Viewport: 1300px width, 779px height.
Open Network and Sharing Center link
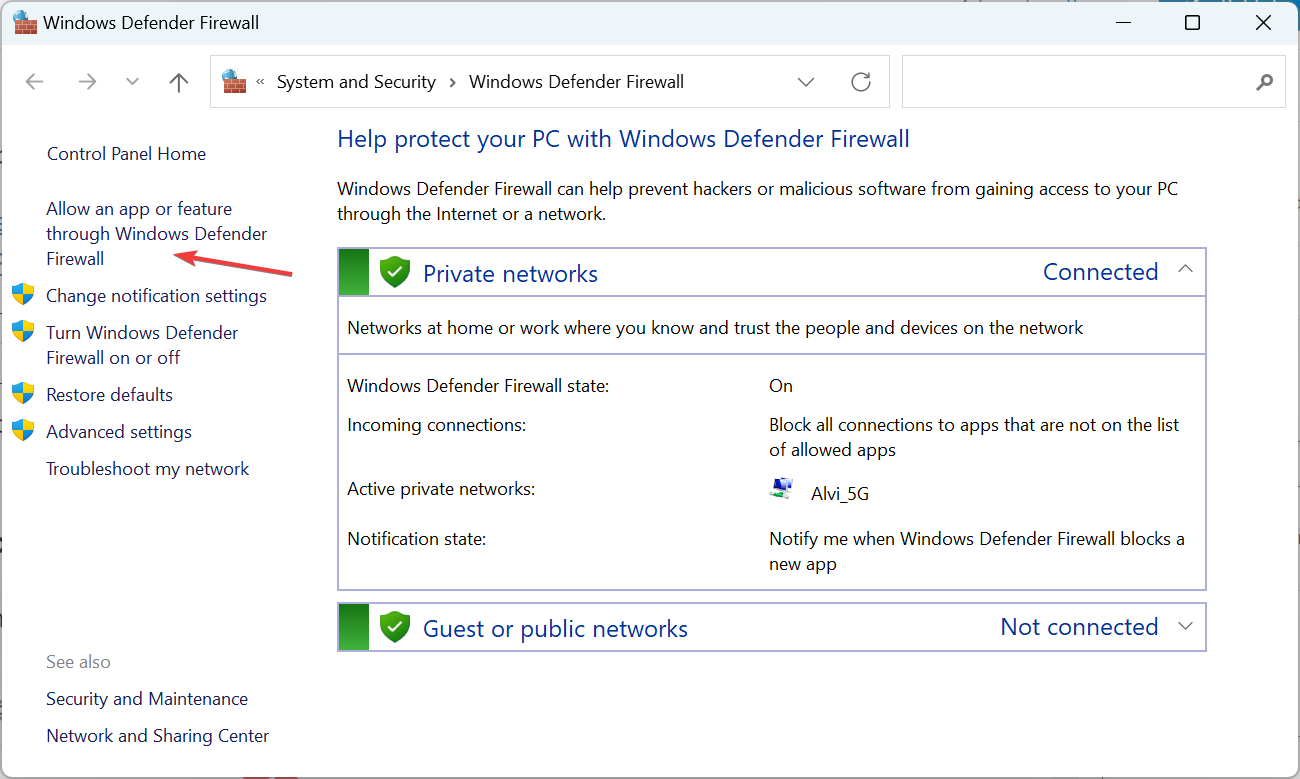pyautogui.click(x=157, y=736)
